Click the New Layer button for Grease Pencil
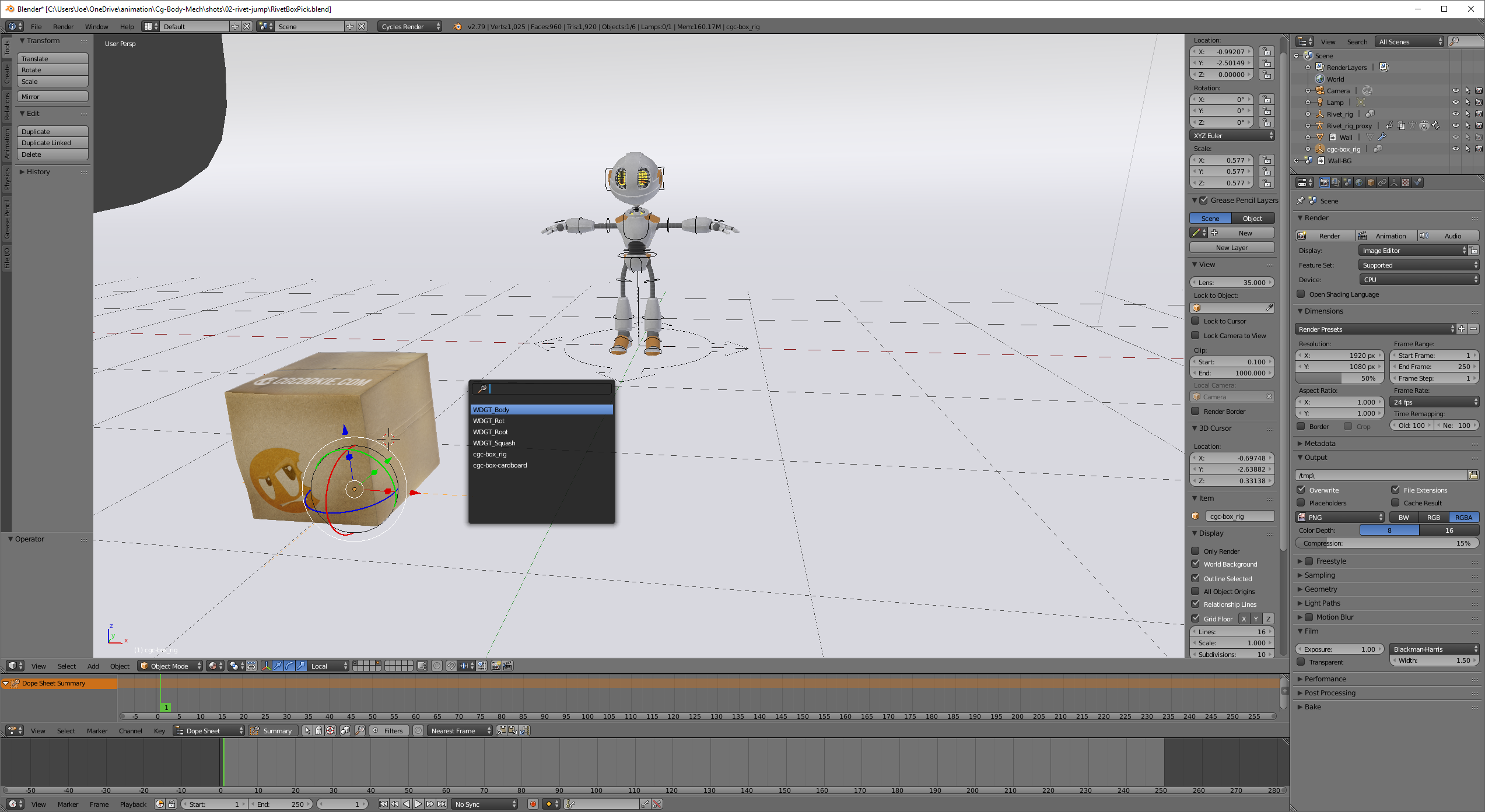Screen dimensions: 1485x812 [x=1232, y=247]
